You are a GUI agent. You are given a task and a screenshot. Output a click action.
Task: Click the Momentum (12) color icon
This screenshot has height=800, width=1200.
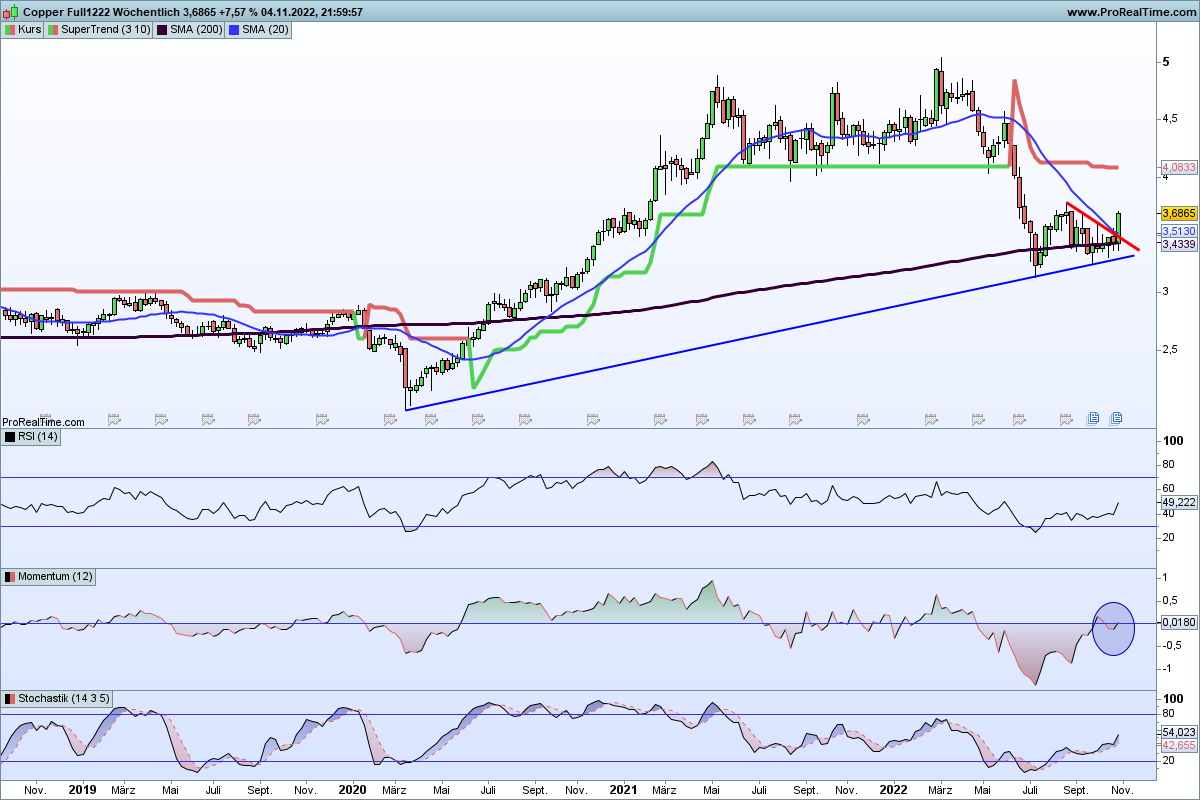click(10, 577)
